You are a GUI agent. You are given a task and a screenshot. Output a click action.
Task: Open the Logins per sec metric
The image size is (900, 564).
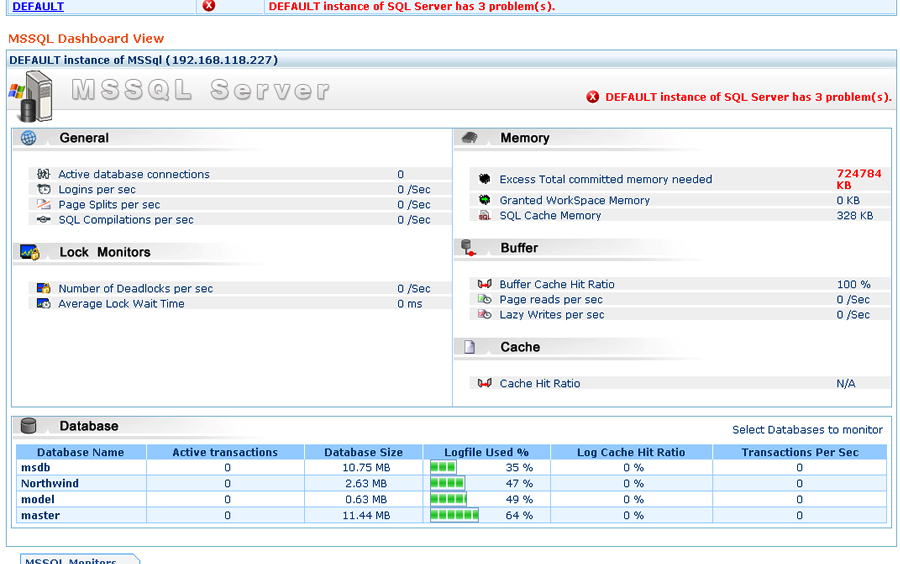[x=97, y=189]
